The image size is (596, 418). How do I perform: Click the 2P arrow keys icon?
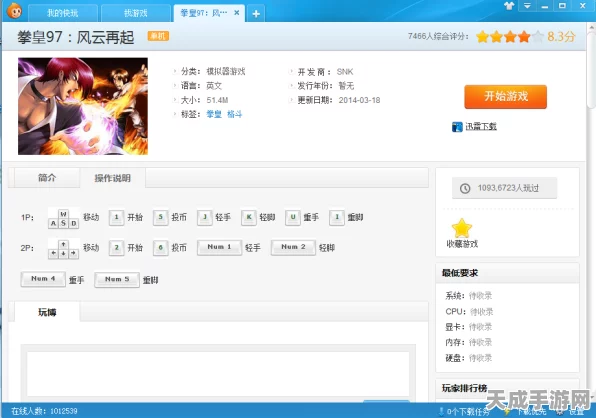[63, 249]
